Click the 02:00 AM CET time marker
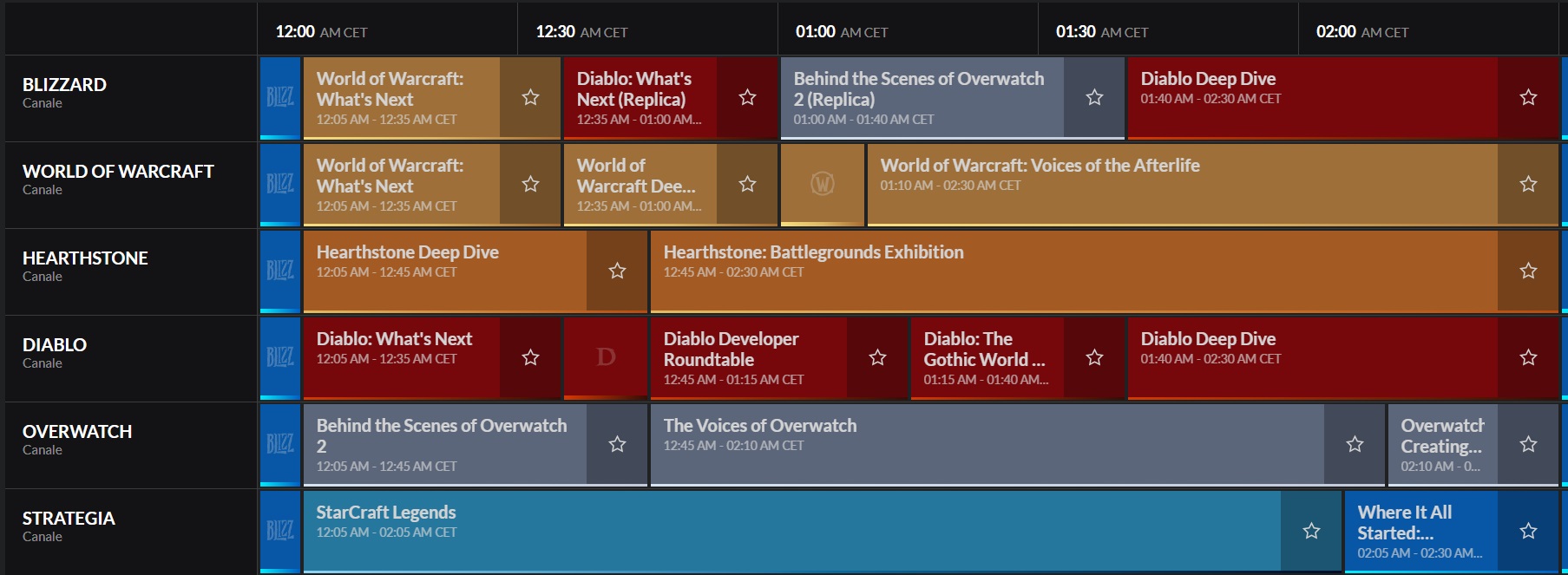The width and height of the screenshot is (1568, 575). (x=1362, y=32)
